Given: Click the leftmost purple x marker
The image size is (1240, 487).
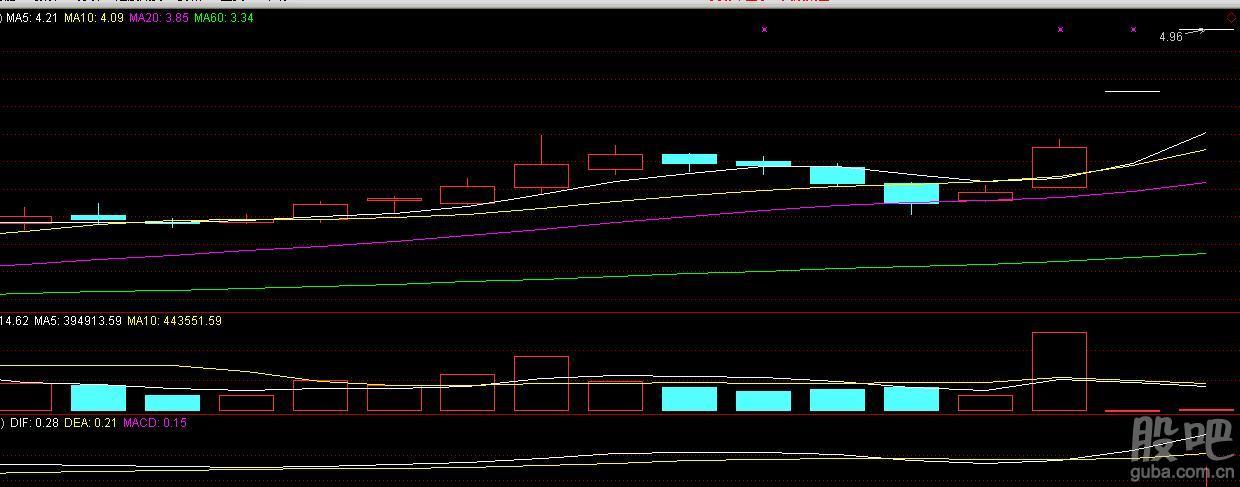Looking at the screenshot, I should [x=765, y=30].
